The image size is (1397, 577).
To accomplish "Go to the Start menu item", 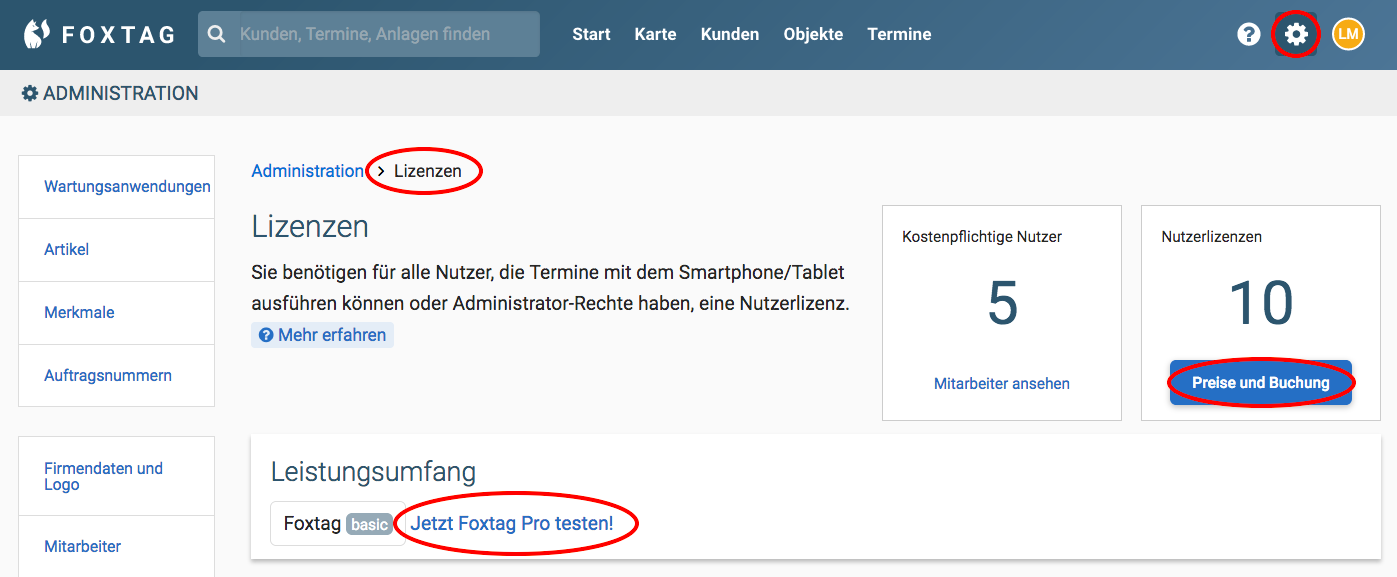I will click(591, 34).
